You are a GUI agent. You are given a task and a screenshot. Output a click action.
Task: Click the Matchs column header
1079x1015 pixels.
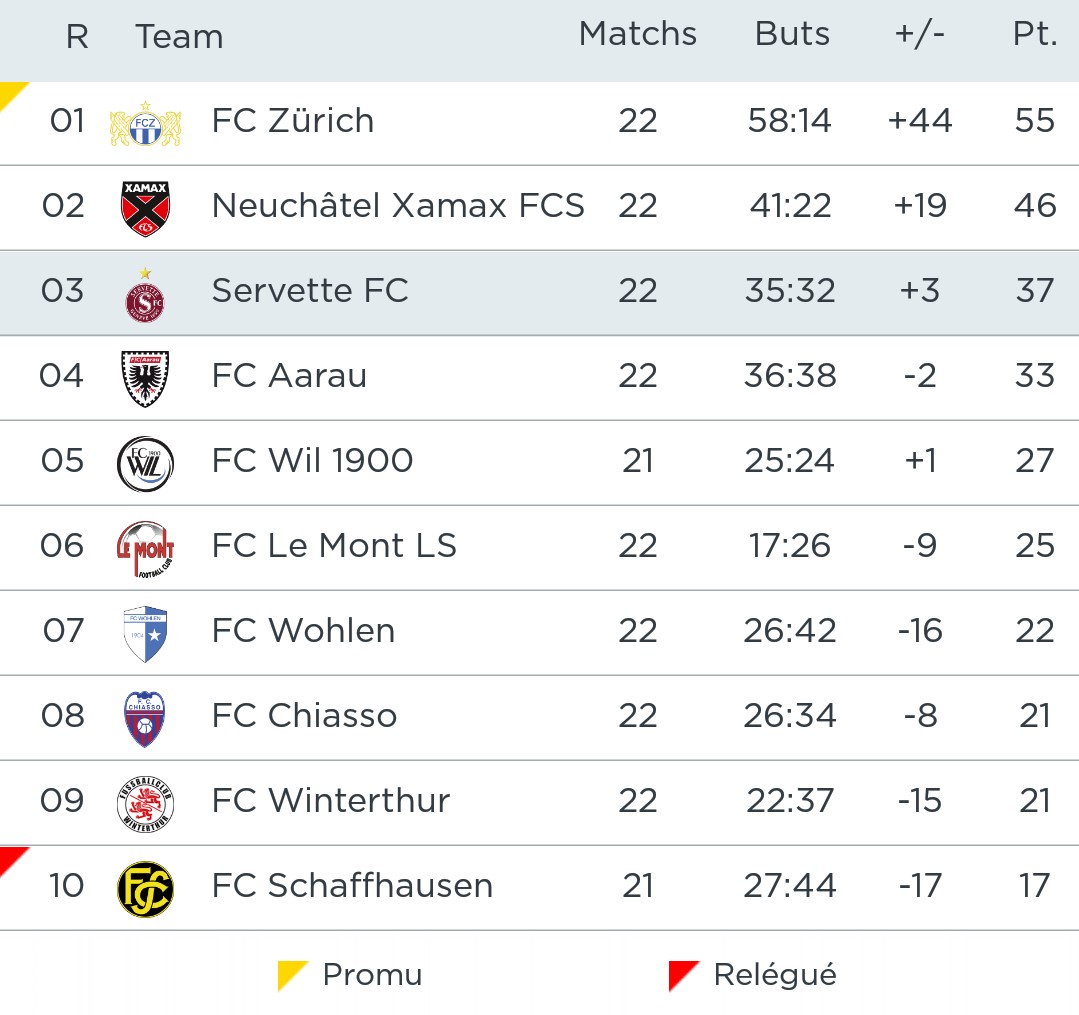point(637,34)
